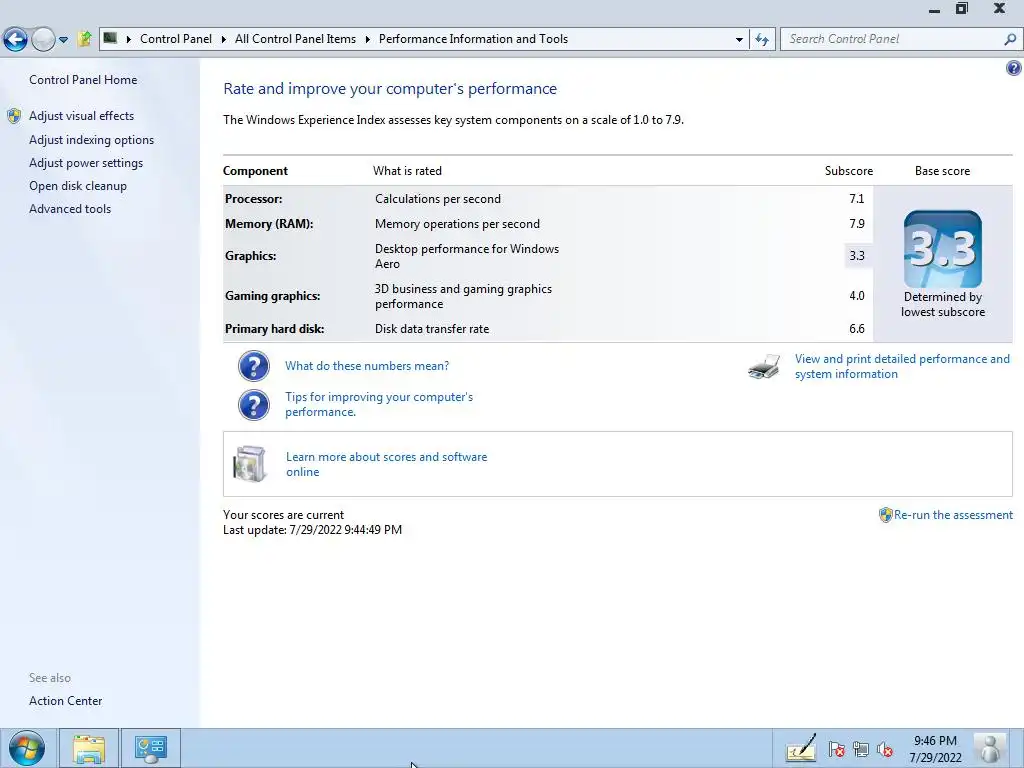
Task: Click the greyed Forward navigation button
Action: pos(43,39)
